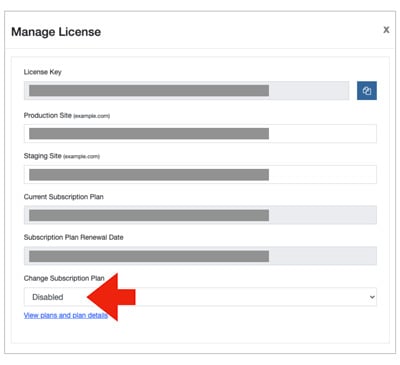The width and height of the screenshot is (400, 365).
Task: Click the Staging Site input field
Action: pos(200,174)
